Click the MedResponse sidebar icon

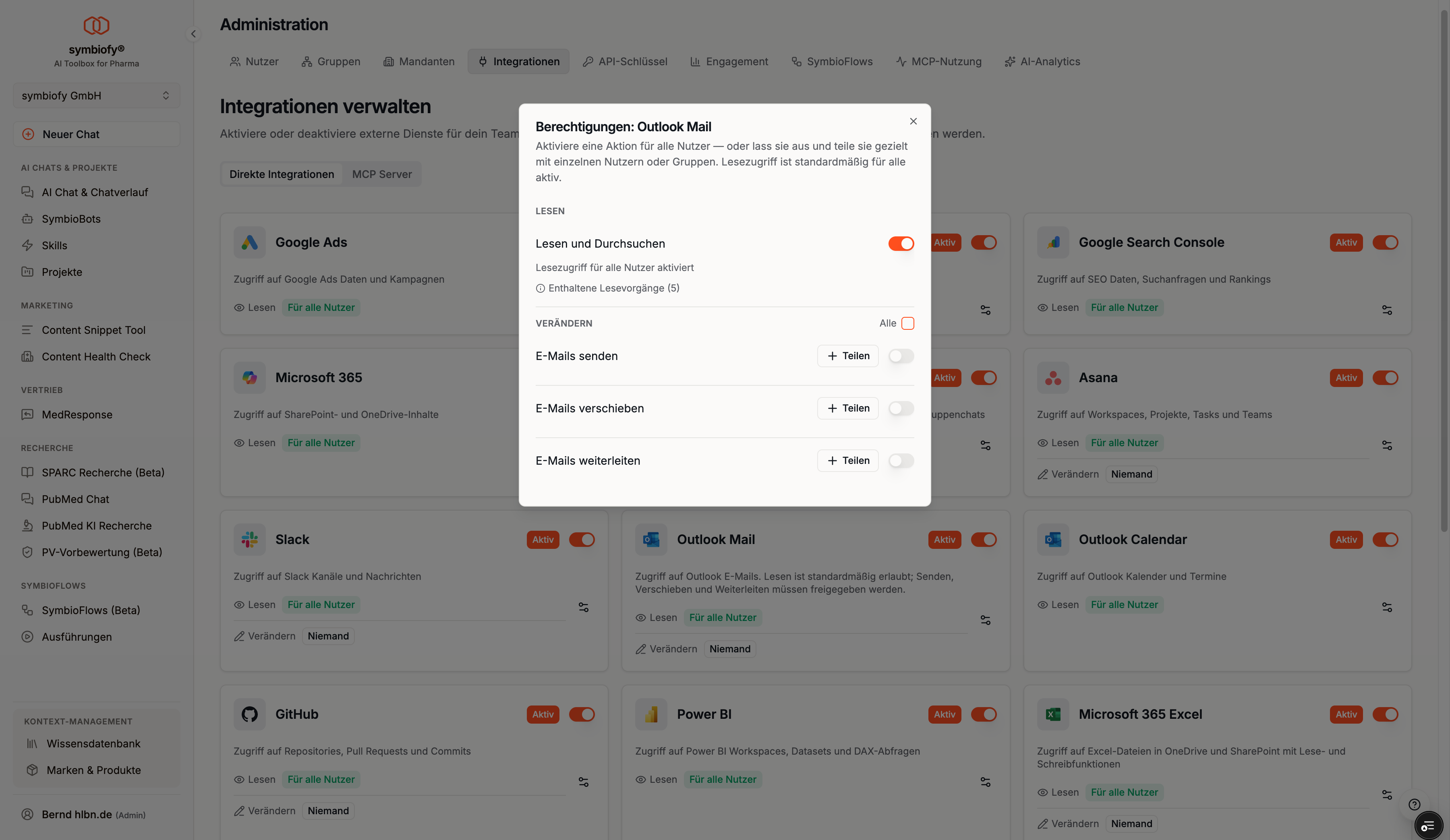pos(27,414)
